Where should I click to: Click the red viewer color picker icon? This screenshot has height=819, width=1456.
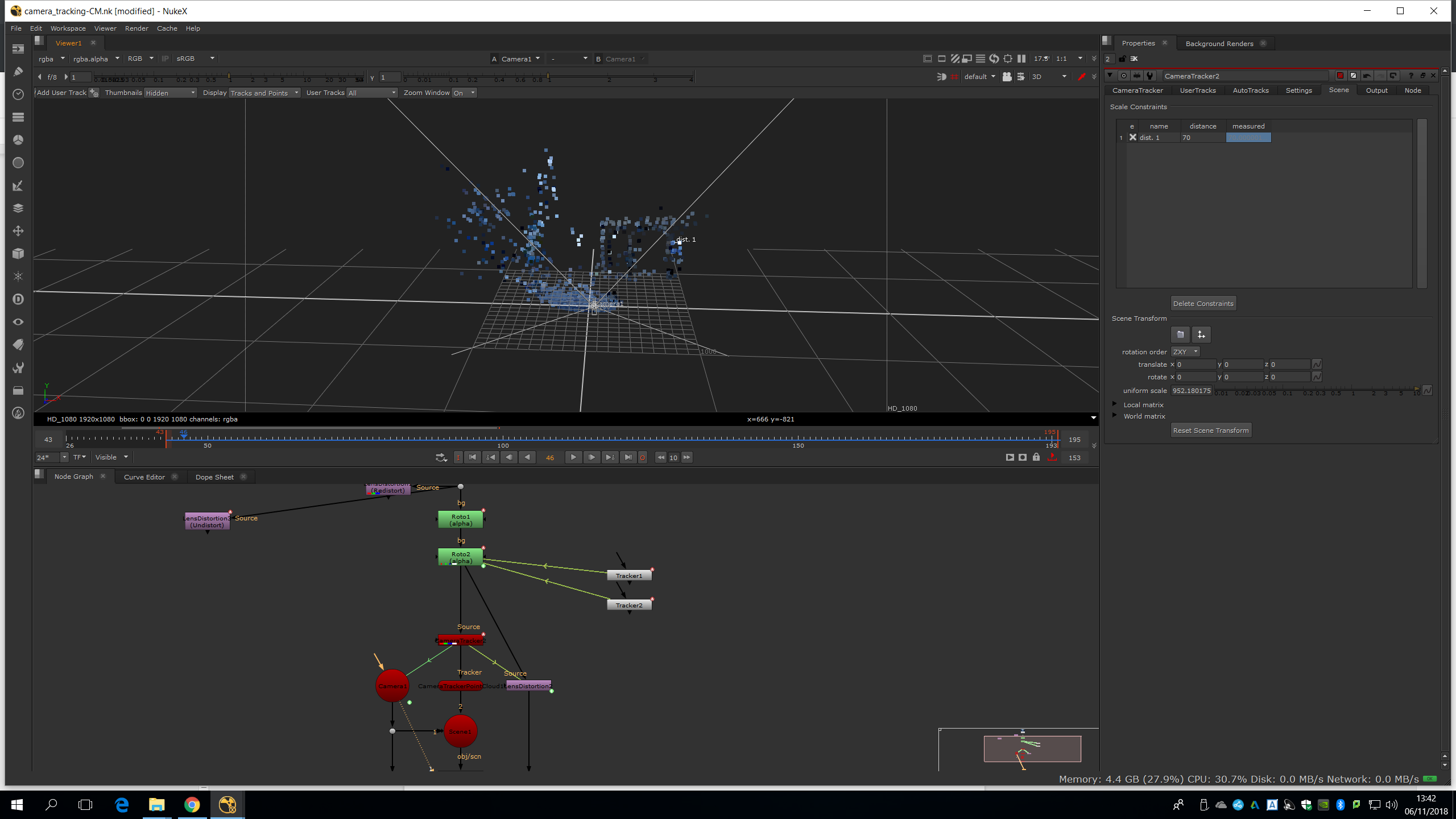pyautogui.click(x=1081, y=77)
